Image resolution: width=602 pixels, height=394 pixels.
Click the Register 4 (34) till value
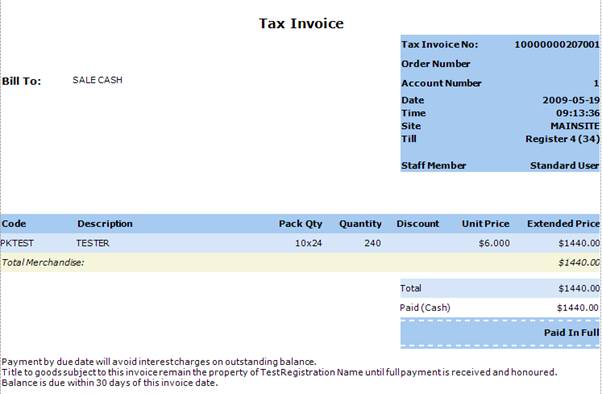tap(562, 139)
